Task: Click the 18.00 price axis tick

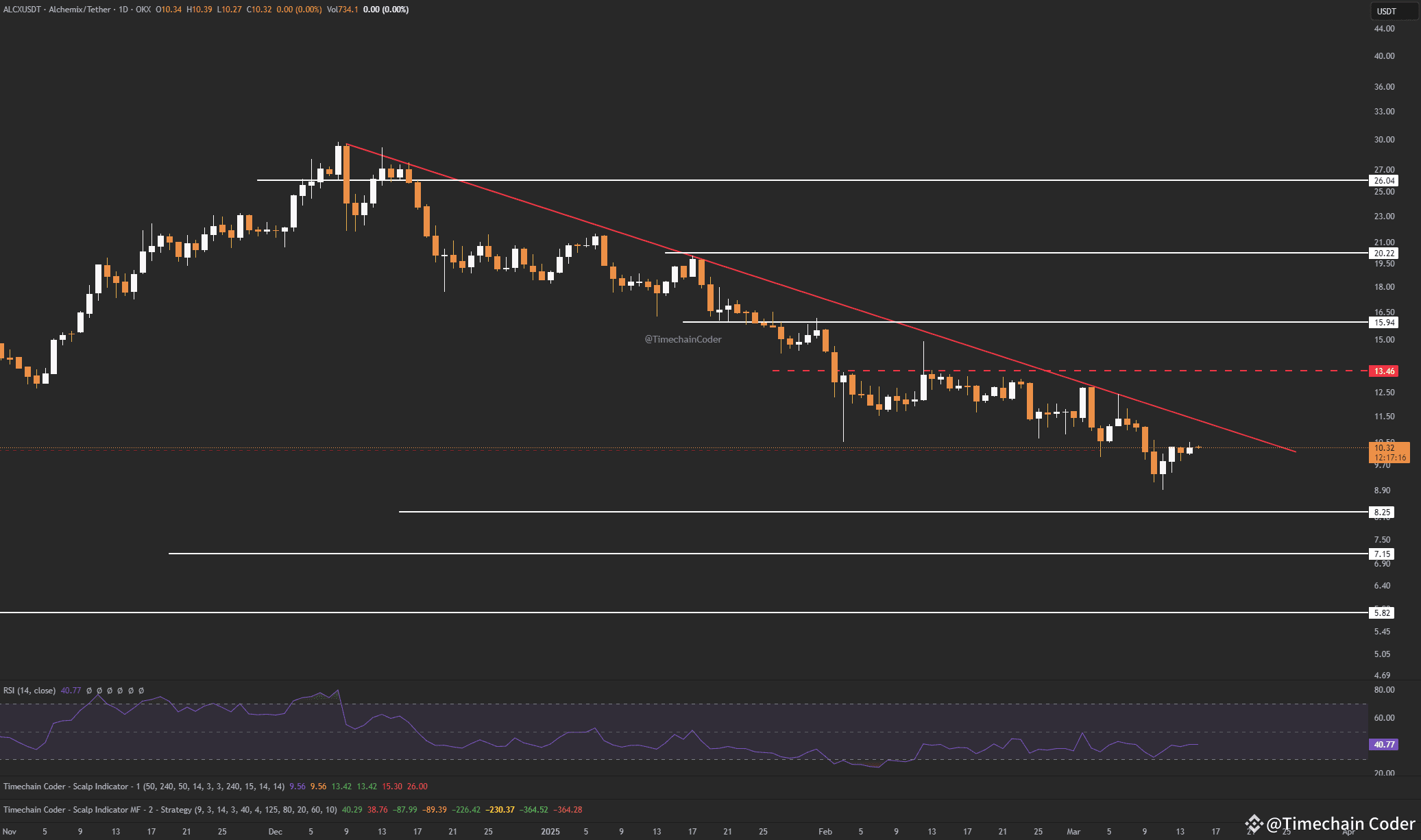Action: (1384, 287)
